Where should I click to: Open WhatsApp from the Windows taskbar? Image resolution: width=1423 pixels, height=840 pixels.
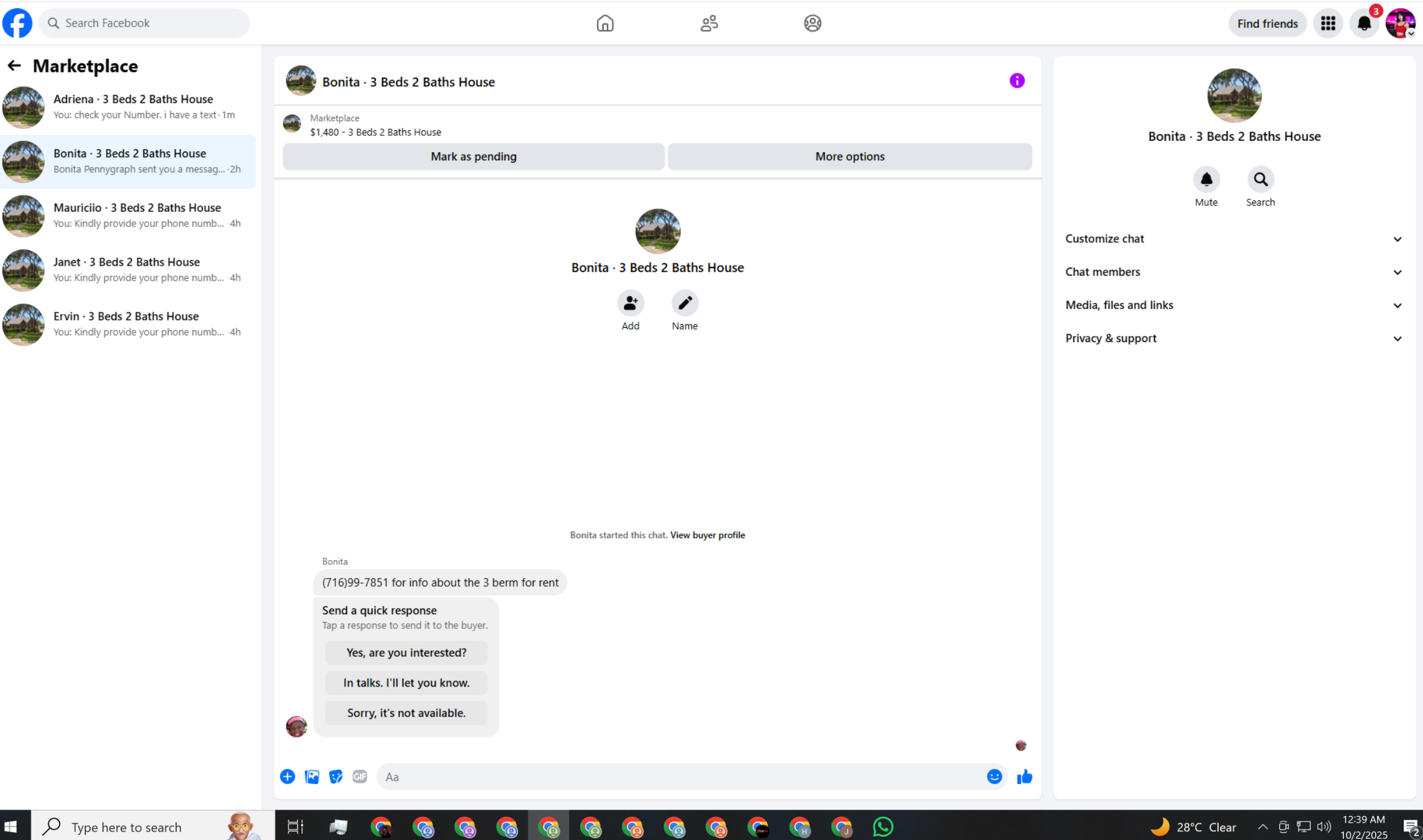[x=882, y=826]
